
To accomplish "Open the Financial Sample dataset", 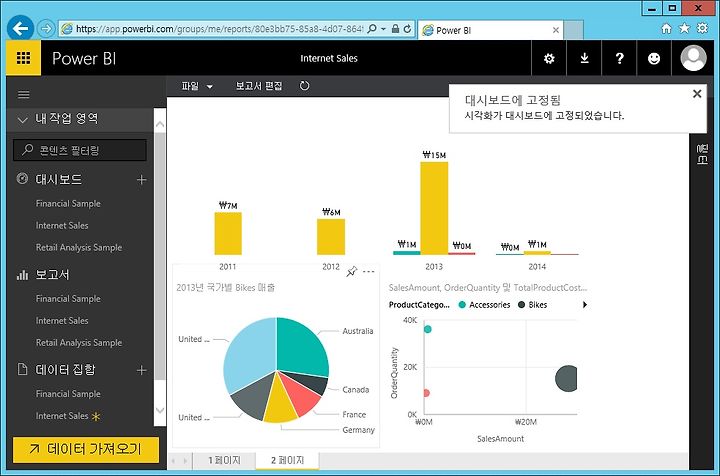I will [x=68, y=394].
